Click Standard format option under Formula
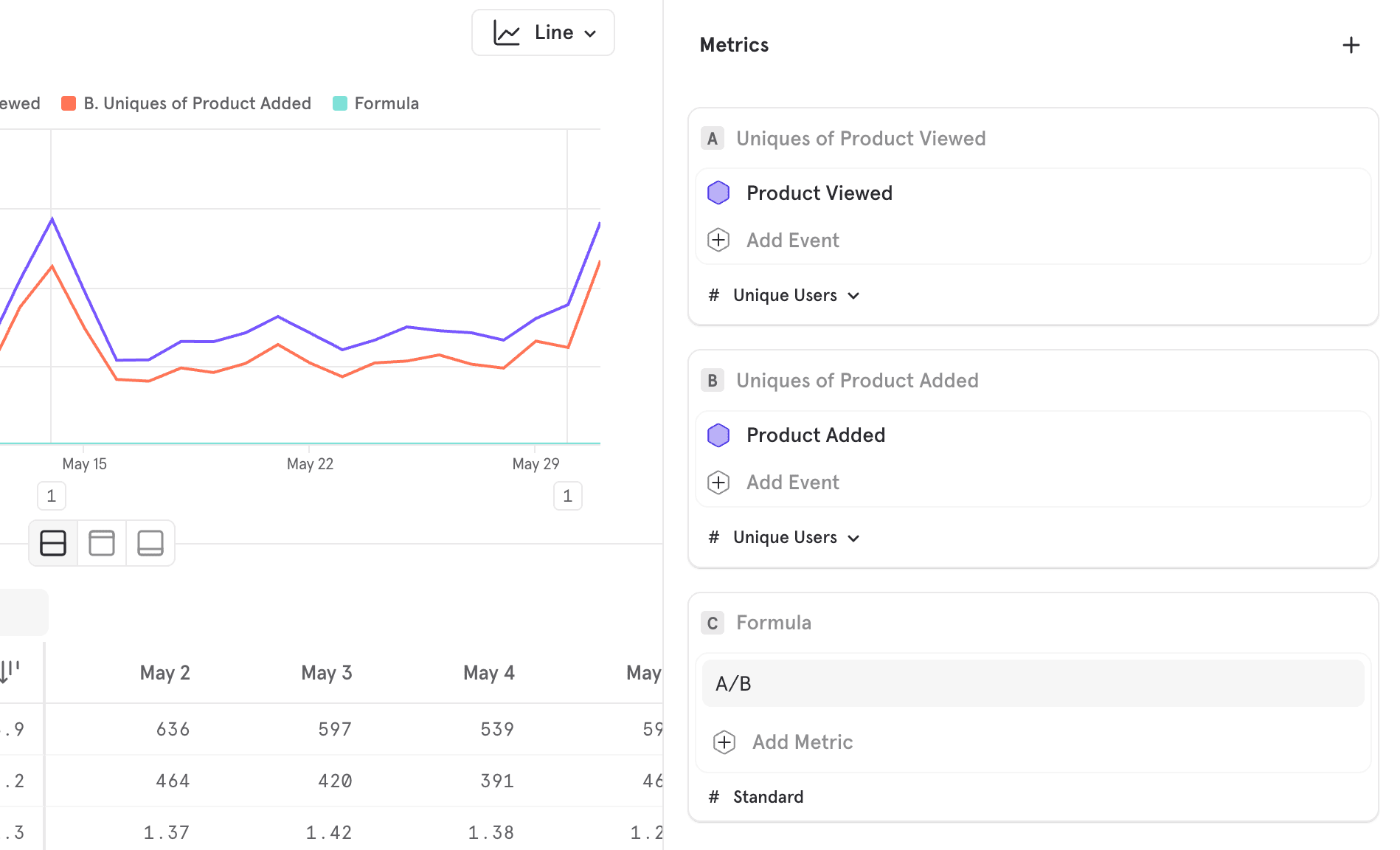 tap(767, 797)
